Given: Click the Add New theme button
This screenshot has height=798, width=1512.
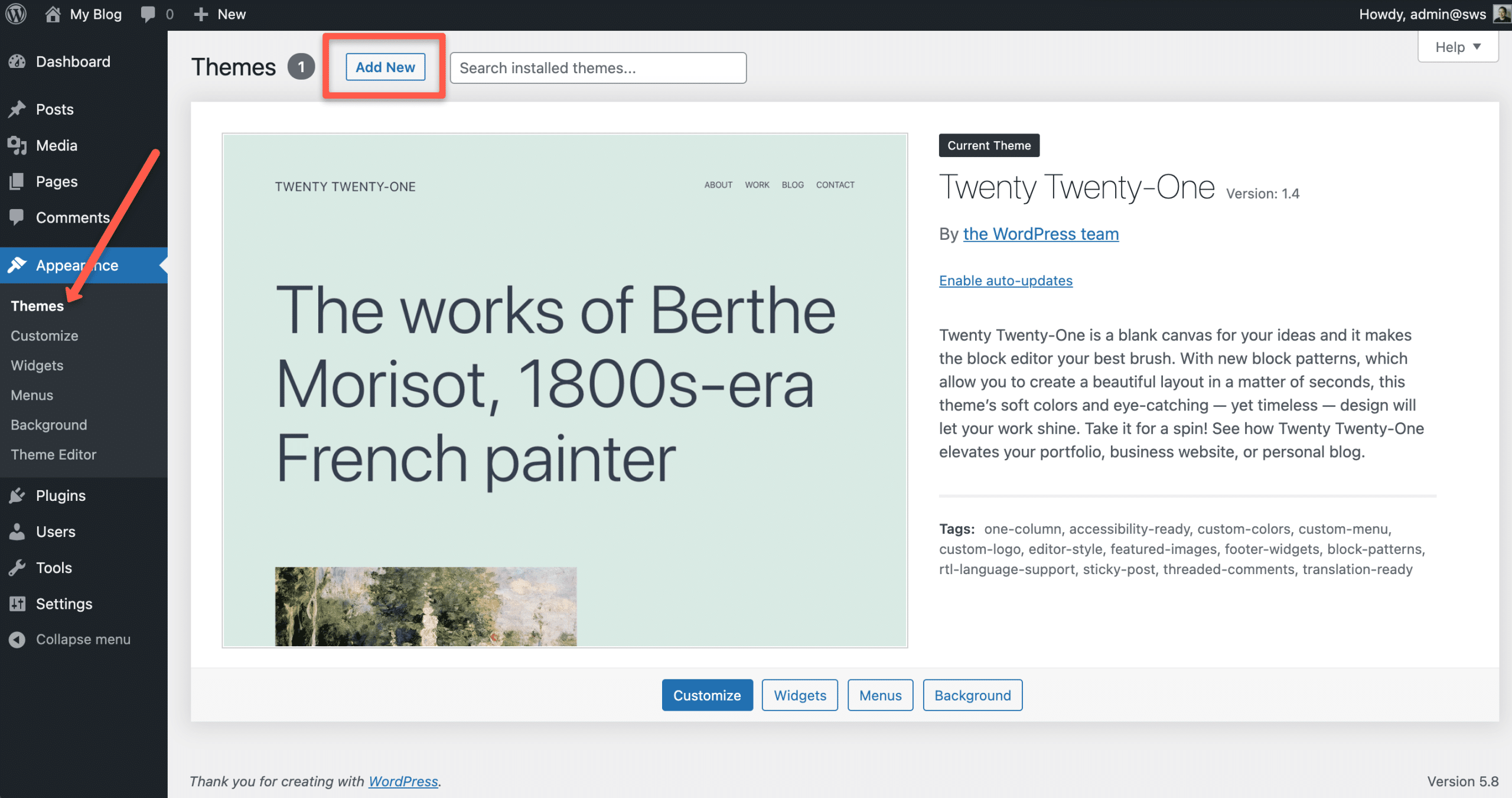Looking at the screenshot, I should 385,67.
